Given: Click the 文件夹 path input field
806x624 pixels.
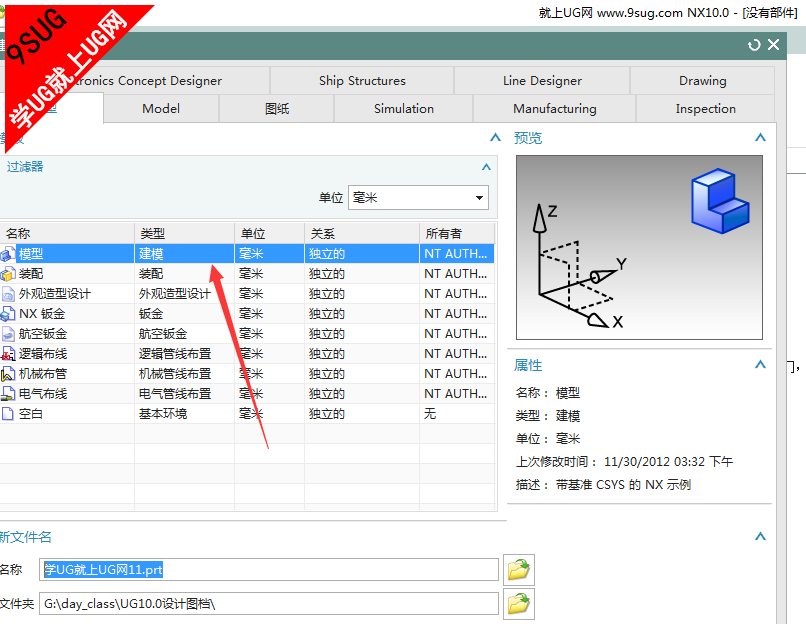Looking at the screenshot, I should 269,603.
